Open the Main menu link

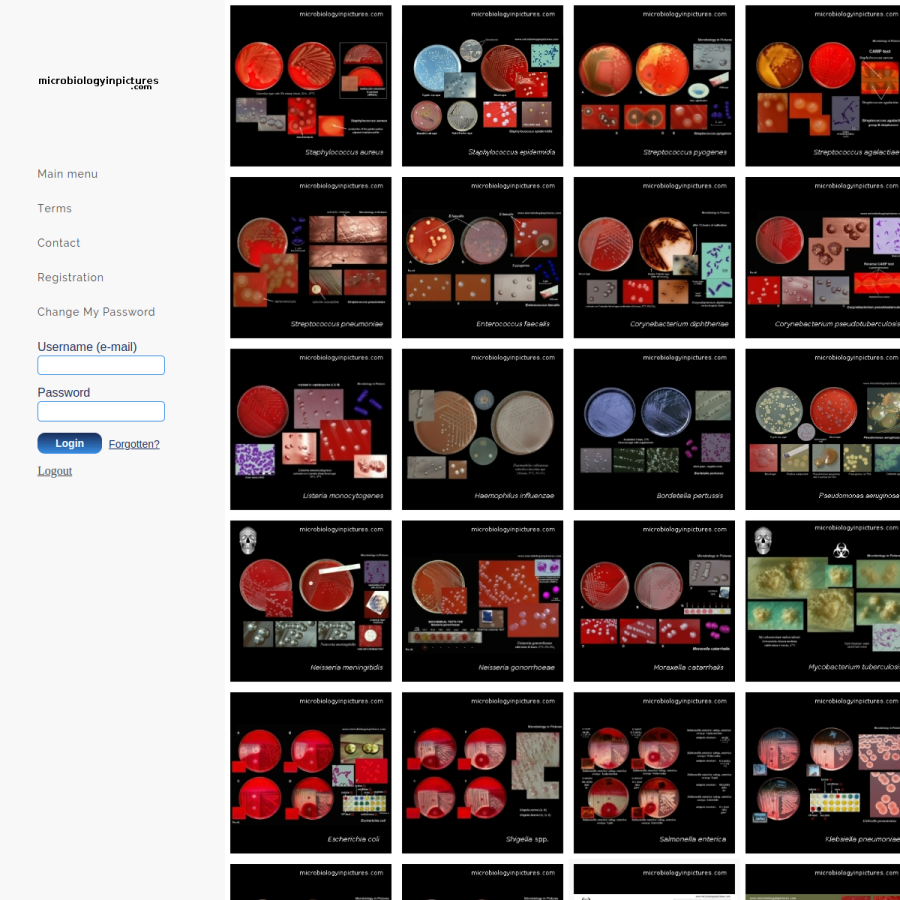pyautogui.click(x=67, y=174)
